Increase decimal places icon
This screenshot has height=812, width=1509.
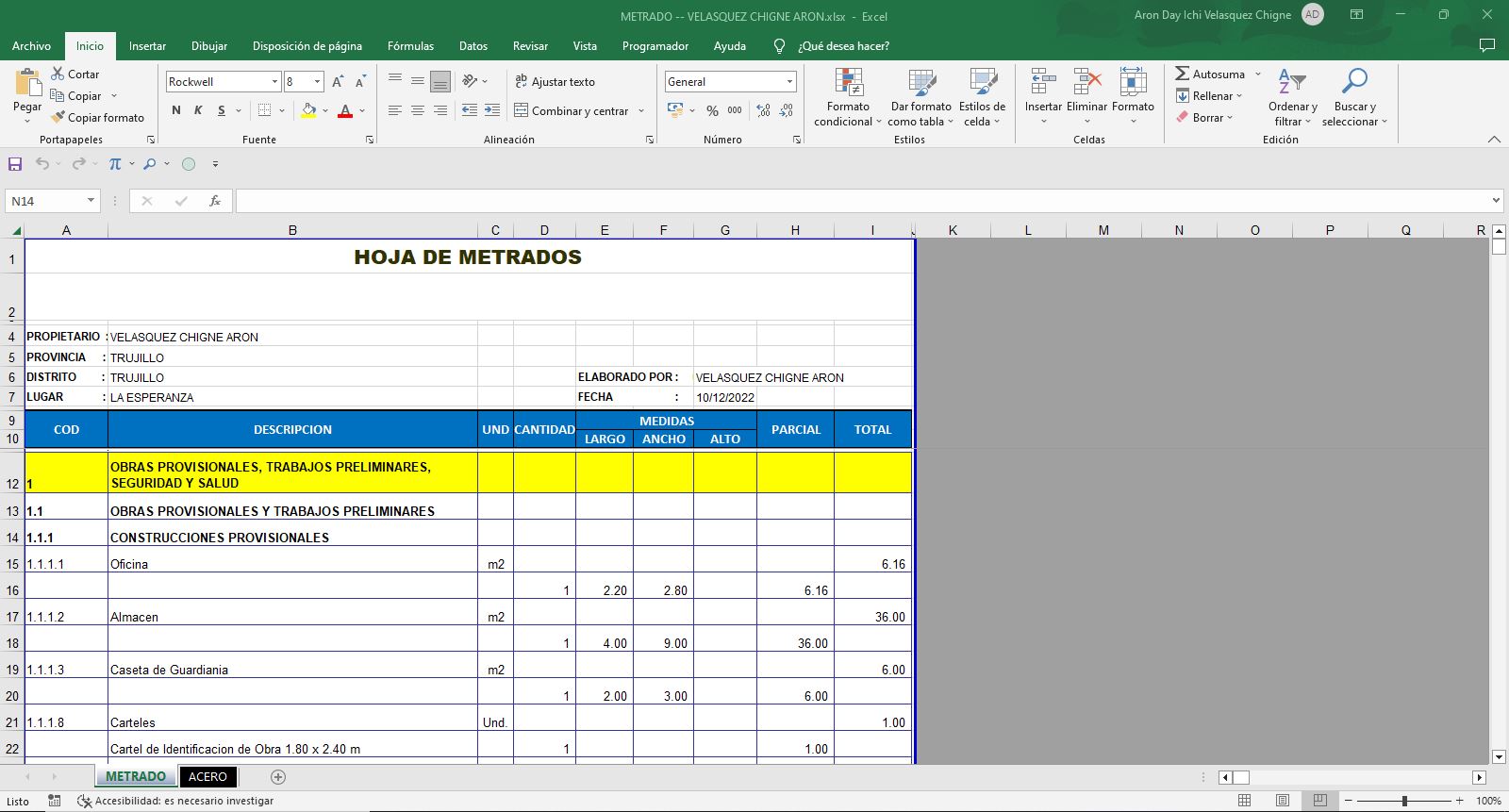pyautogui.click(x=762, y=110)
